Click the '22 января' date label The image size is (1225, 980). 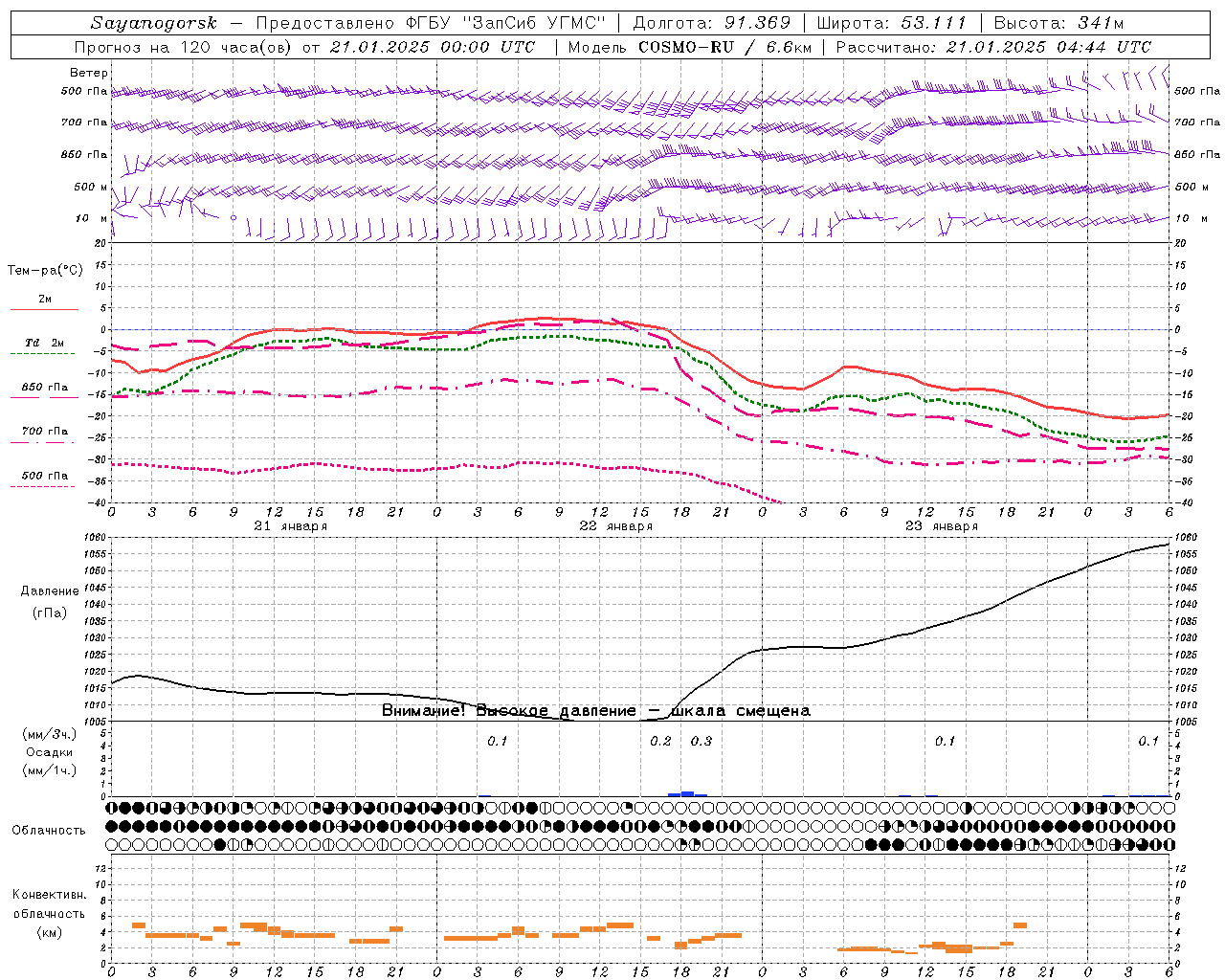[616, 526]
